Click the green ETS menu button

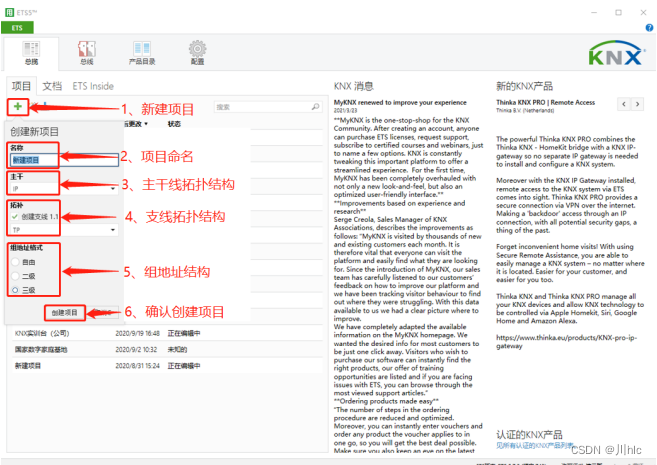[17, 28]
